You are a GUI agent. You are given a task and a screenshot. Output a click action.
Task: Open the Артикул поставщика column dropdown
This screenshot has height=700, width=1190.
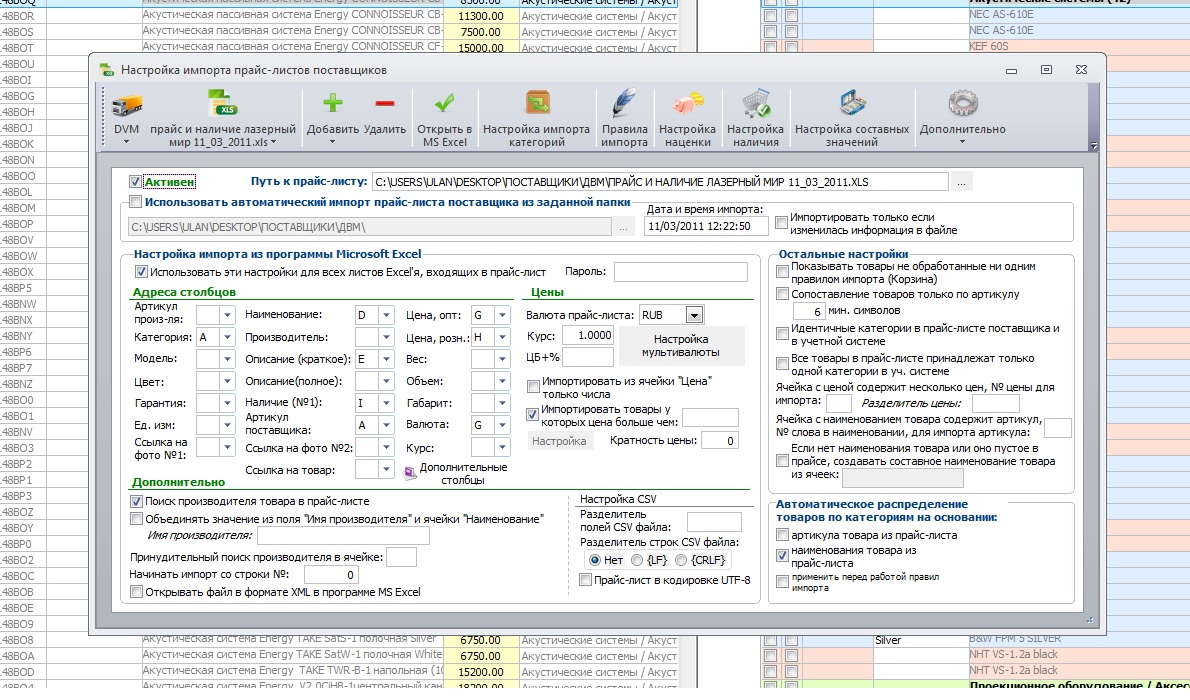tap(386, 425)
